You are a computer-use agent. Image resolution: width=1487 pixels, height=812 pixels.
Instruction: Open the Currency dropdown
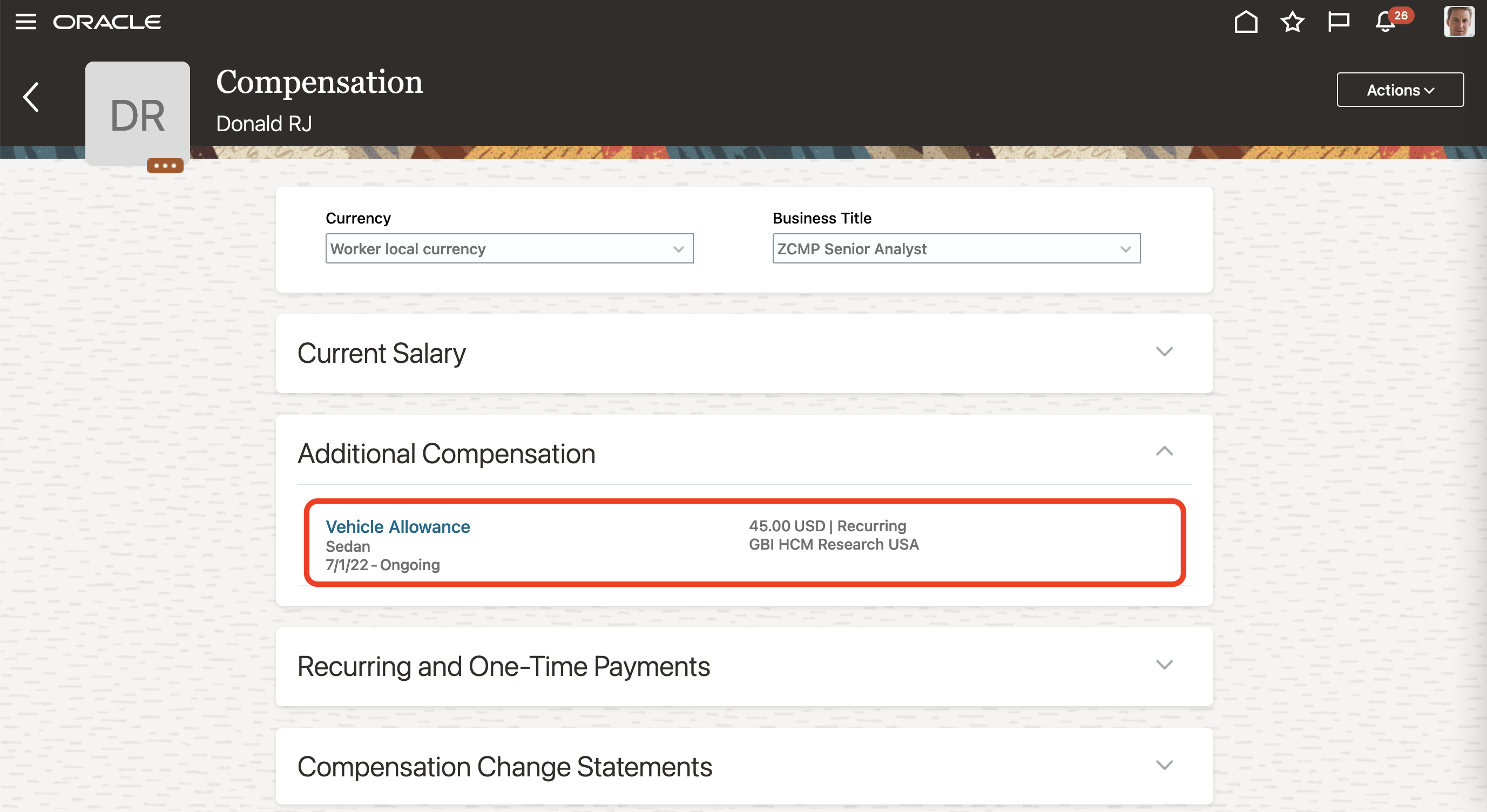tap(509, 249)
